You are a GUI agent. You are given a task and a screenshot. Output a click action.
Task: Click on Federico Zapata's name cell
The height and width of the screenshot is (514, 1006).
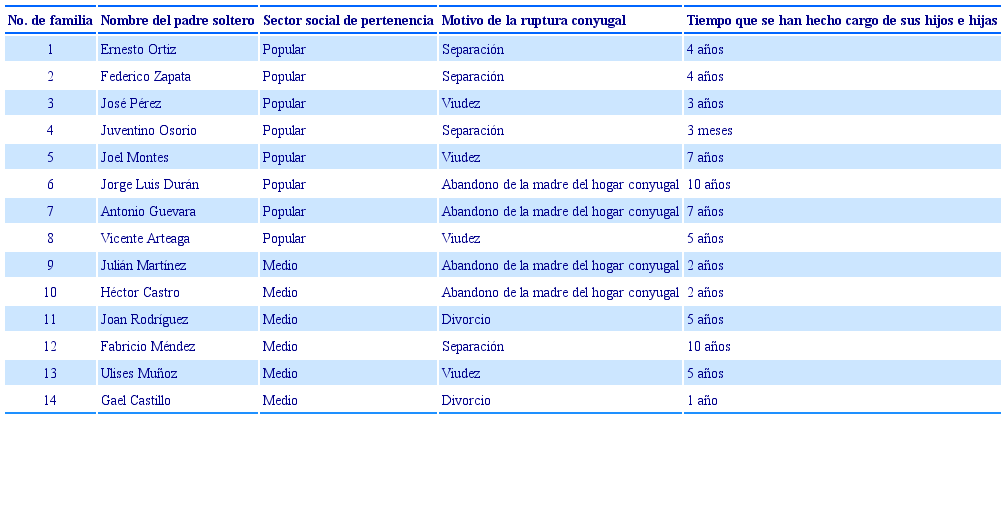[145, 76]
